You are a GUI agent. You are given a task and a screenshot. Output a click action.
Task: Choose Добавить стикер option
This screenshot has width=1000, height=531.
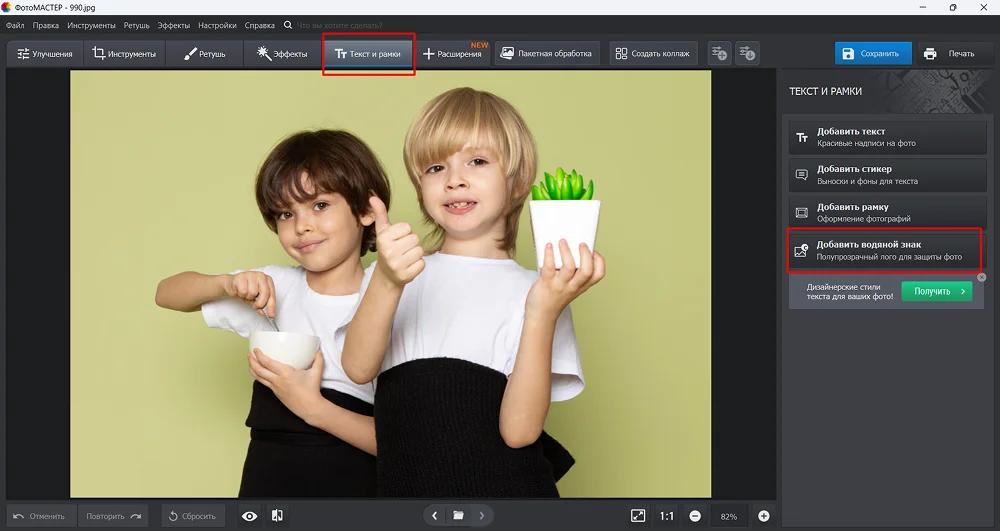[x=887, y=175]
